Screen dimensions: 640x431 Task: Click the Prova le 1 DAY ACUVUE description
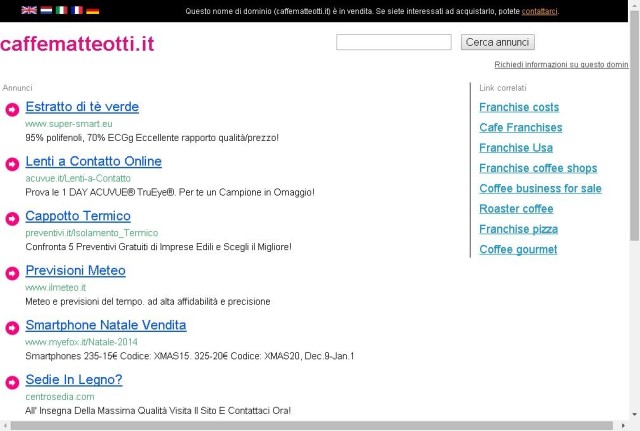pos(170,192)
